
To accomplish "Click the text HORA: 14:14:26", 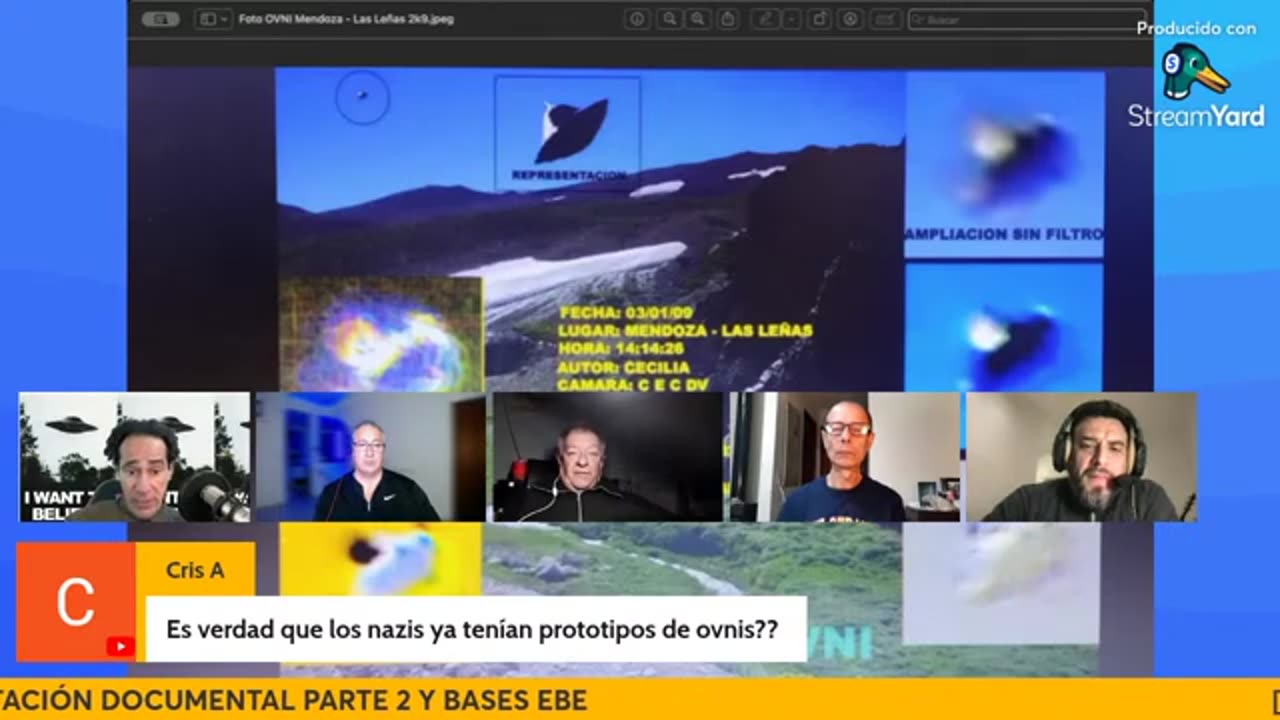I will pos(622,348).
